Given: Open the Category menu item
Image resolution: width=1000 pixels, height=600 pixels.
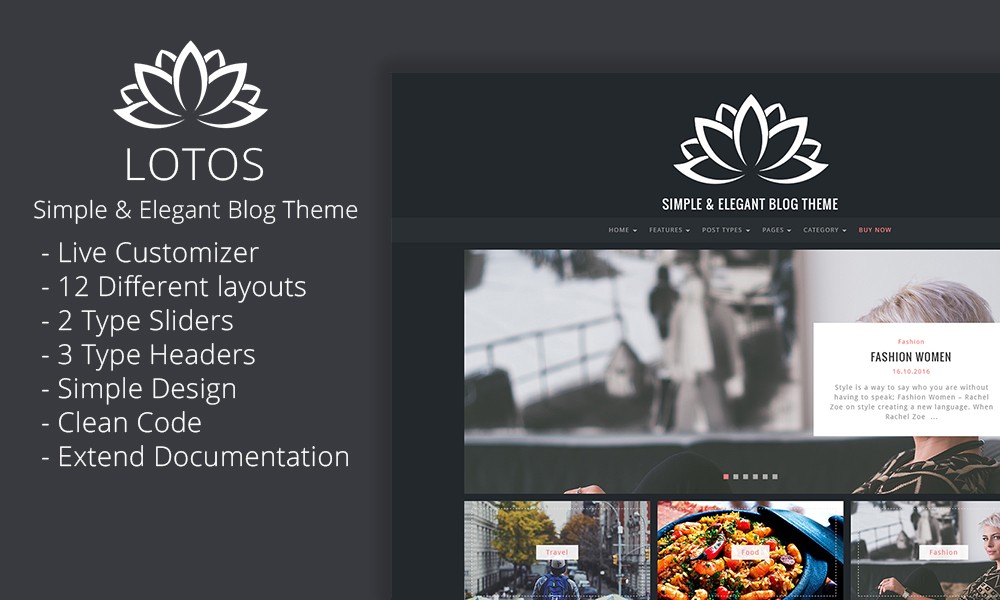Looking at the screenshot, I should (824, 230).
